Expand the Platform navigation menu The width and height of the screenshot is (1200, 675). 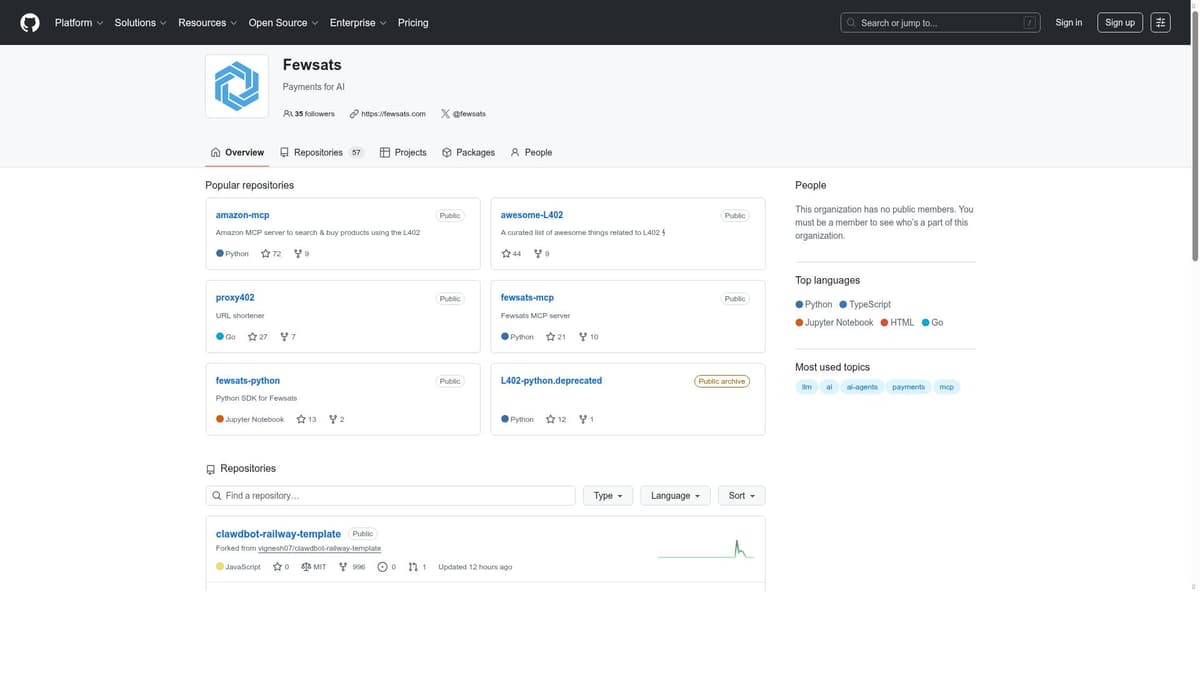pos(79,22)
